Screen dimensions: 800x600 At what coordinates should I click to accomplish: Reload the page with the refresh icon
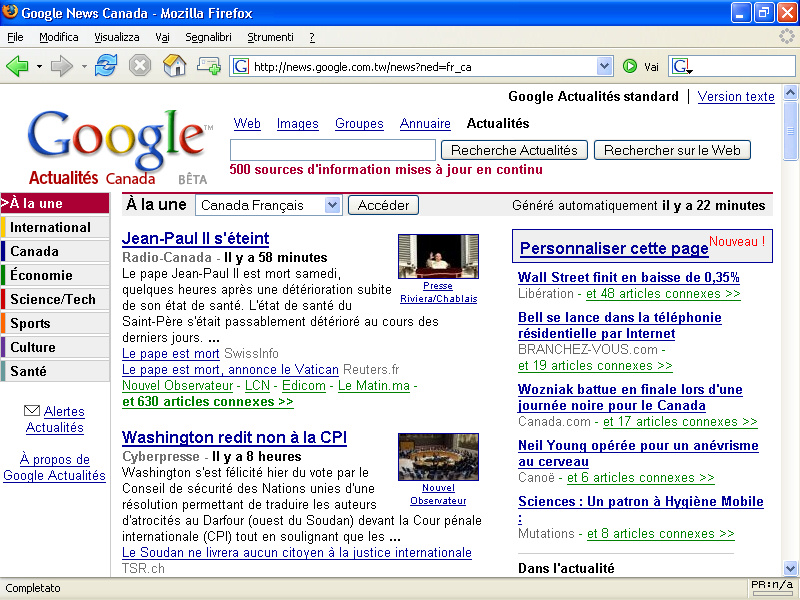(x=106, y=66)
